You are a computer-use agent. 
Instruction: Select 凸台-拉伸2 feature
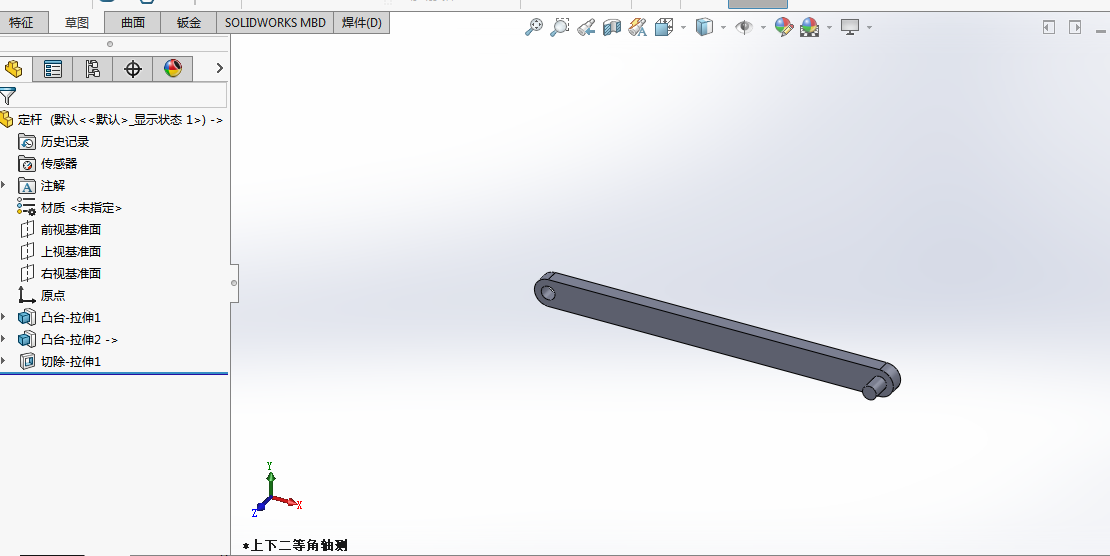click(x=79, y=339)
